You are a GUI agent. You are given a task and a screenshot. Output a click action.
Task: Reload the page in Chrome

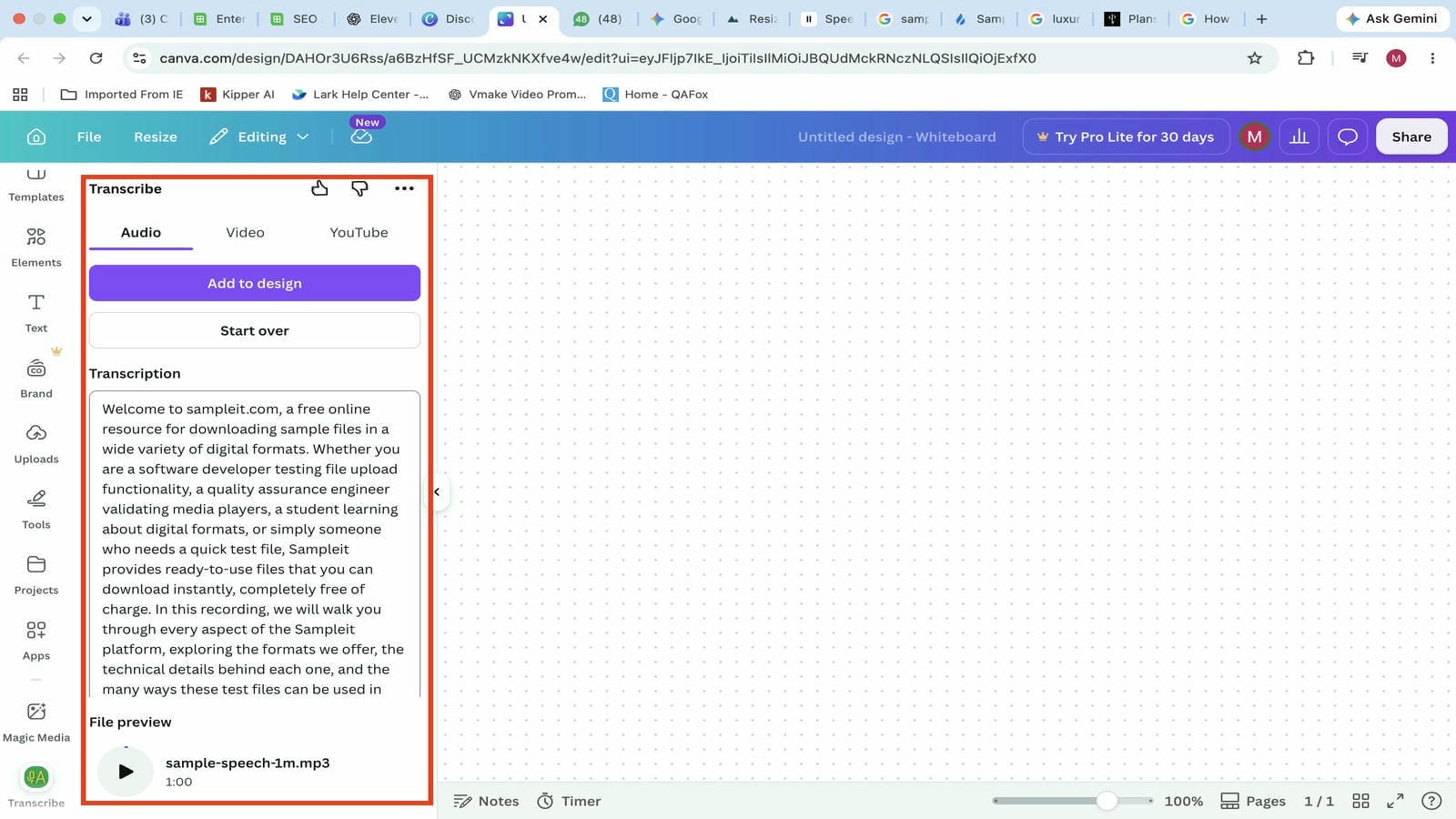(x=96, y=58)
